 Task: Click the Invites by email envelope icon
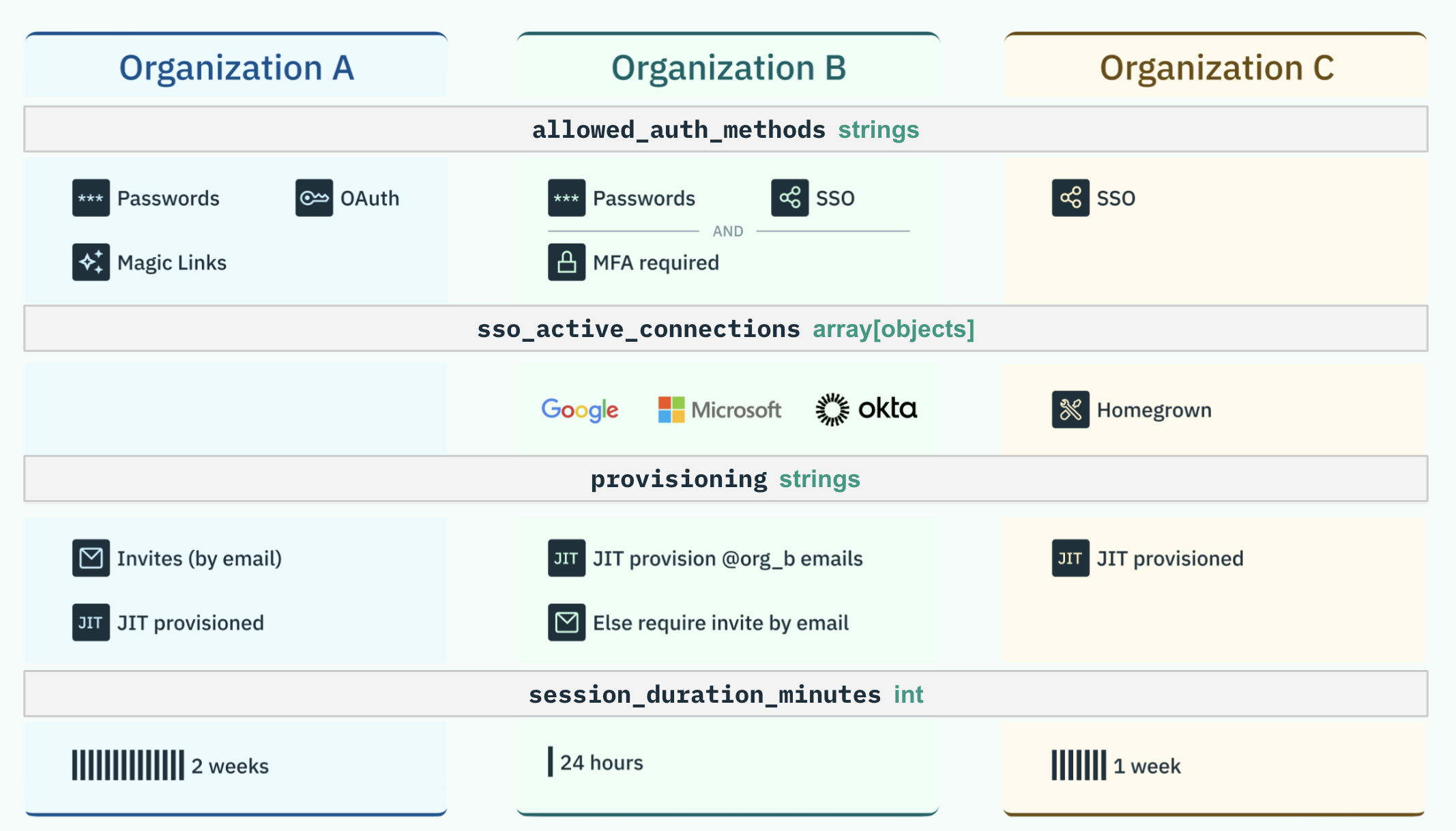(x=91, y=558)
